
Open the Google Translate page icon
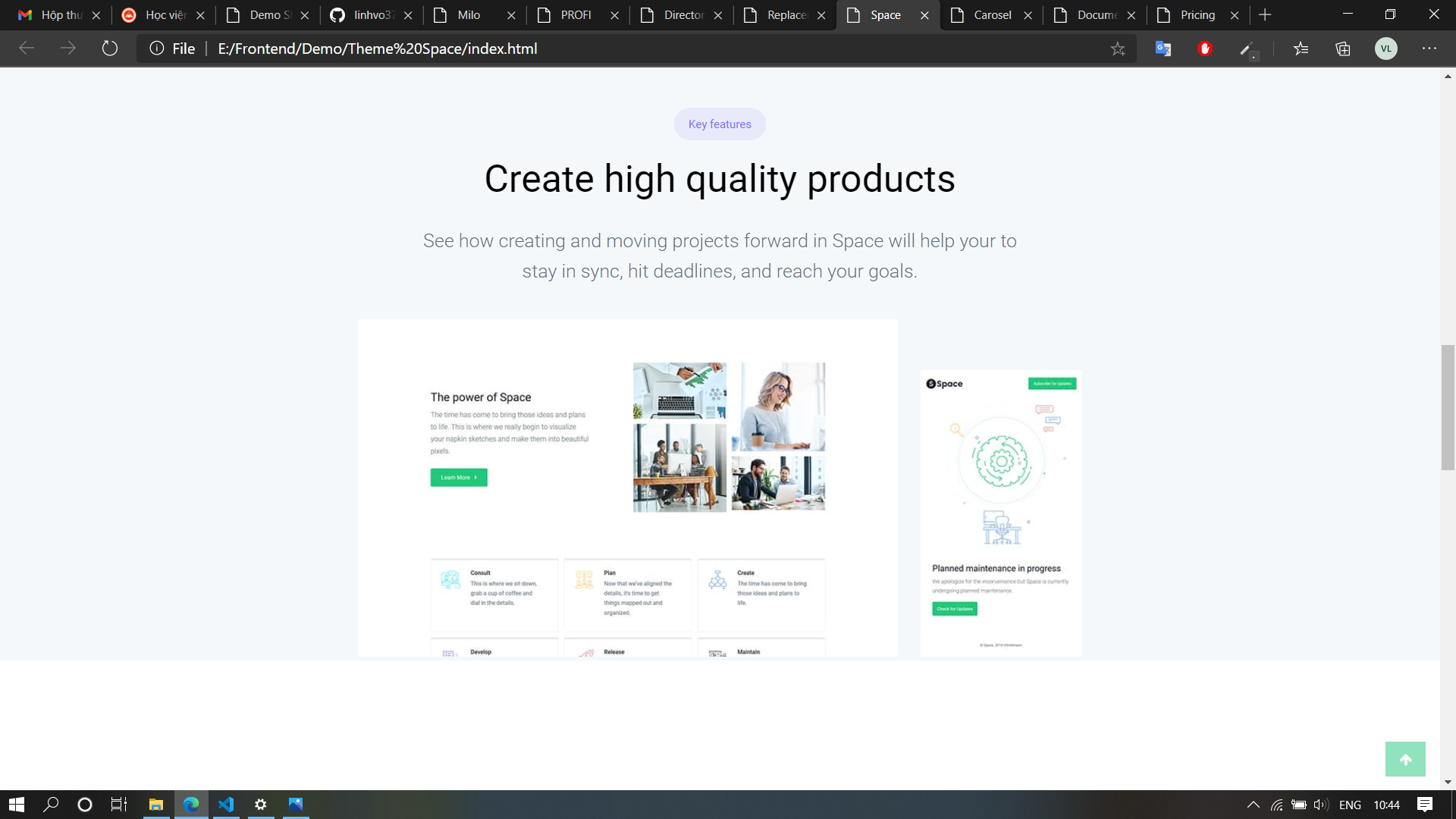point(1163,49)
